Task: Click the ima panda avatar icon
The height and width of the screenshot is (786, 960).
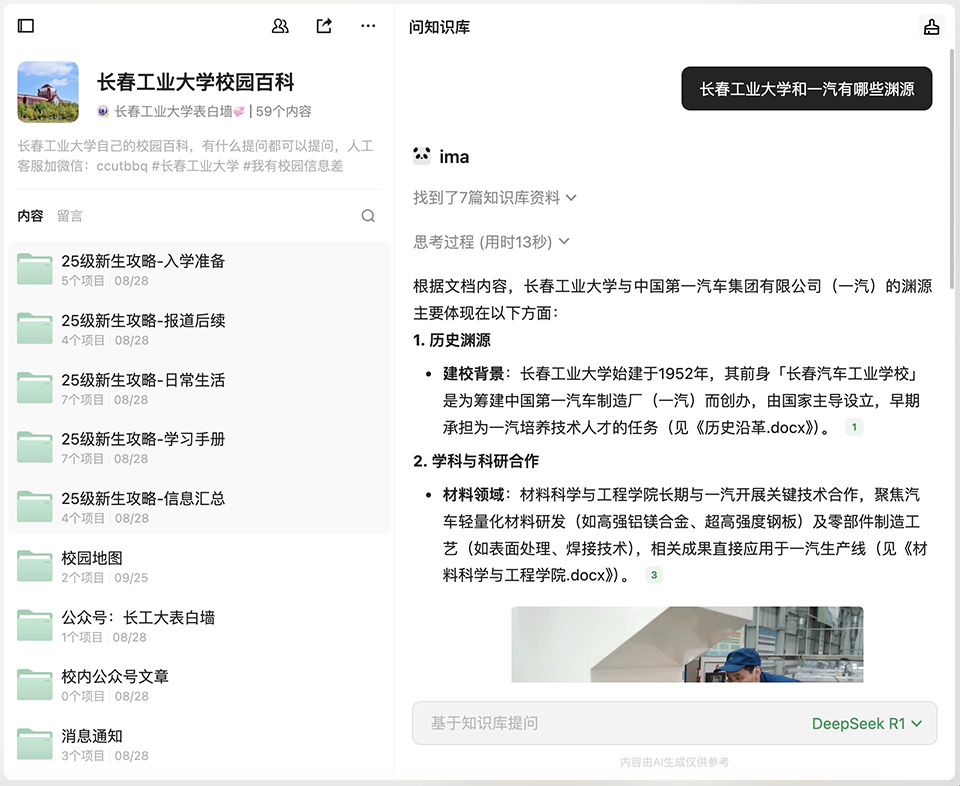Action: tap(422, 156)
